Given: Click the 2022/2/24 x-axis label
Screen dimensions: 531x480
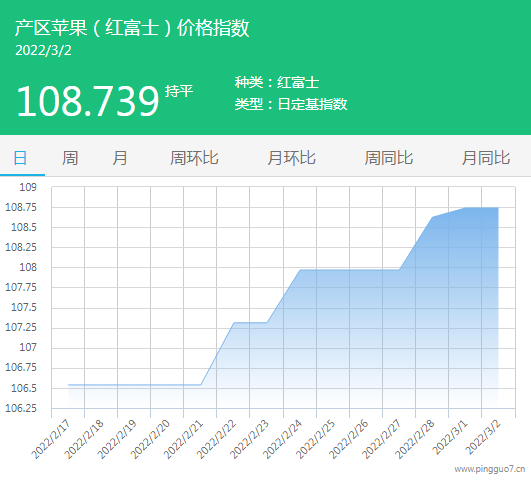Looking at the screenshot, I should pyautogui.click(x=282, y=439).
